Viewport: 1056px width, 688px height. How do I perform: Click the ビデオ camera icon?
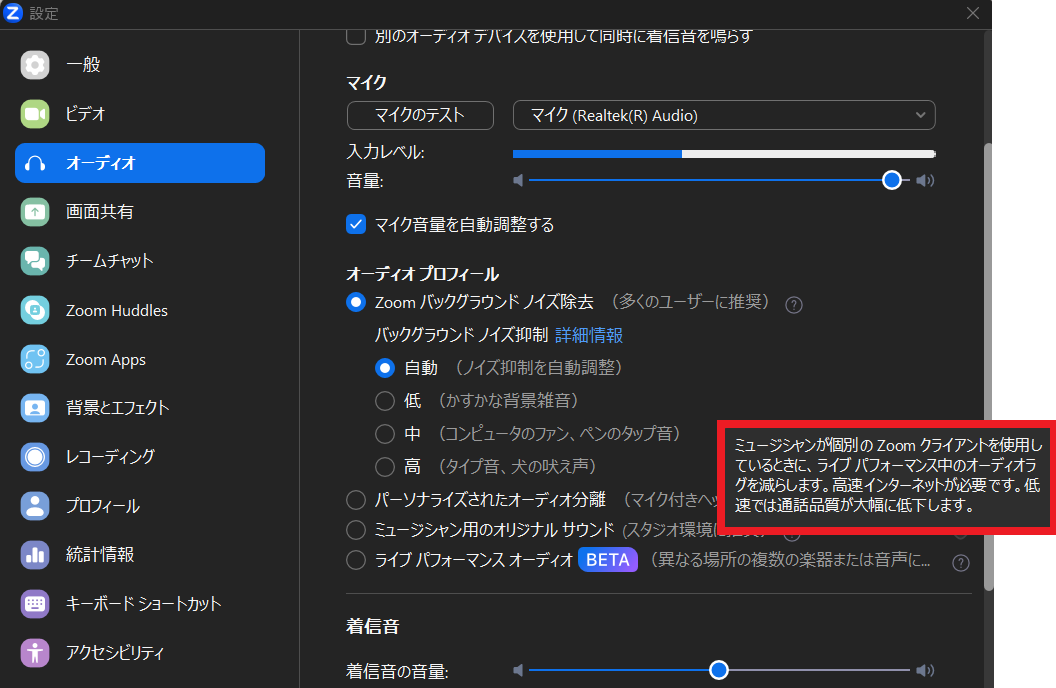pyautogui.click(x=35, y=114)
